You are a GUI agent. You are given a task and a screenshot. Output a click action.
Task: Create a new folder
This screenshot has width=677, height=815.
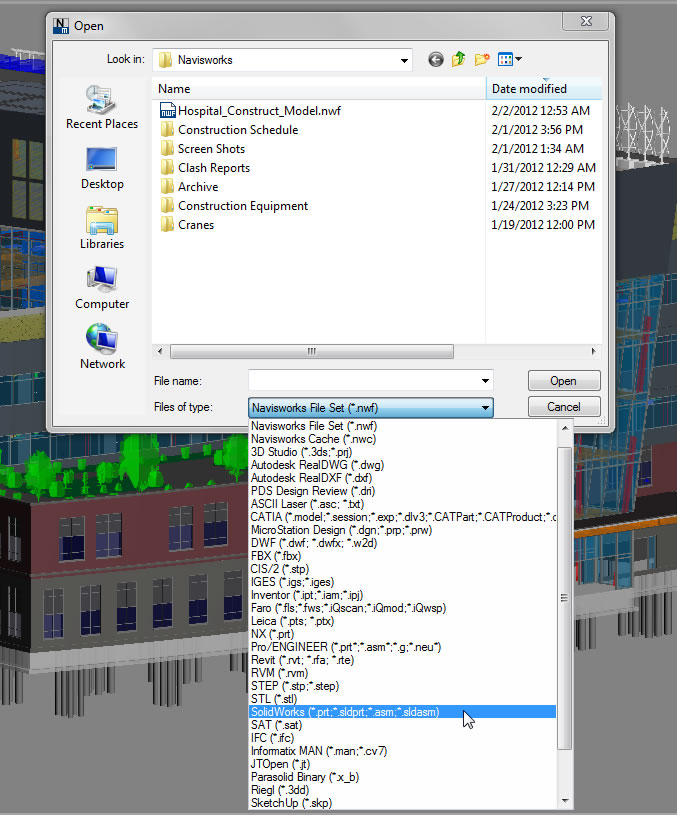(x=482, y=59)
